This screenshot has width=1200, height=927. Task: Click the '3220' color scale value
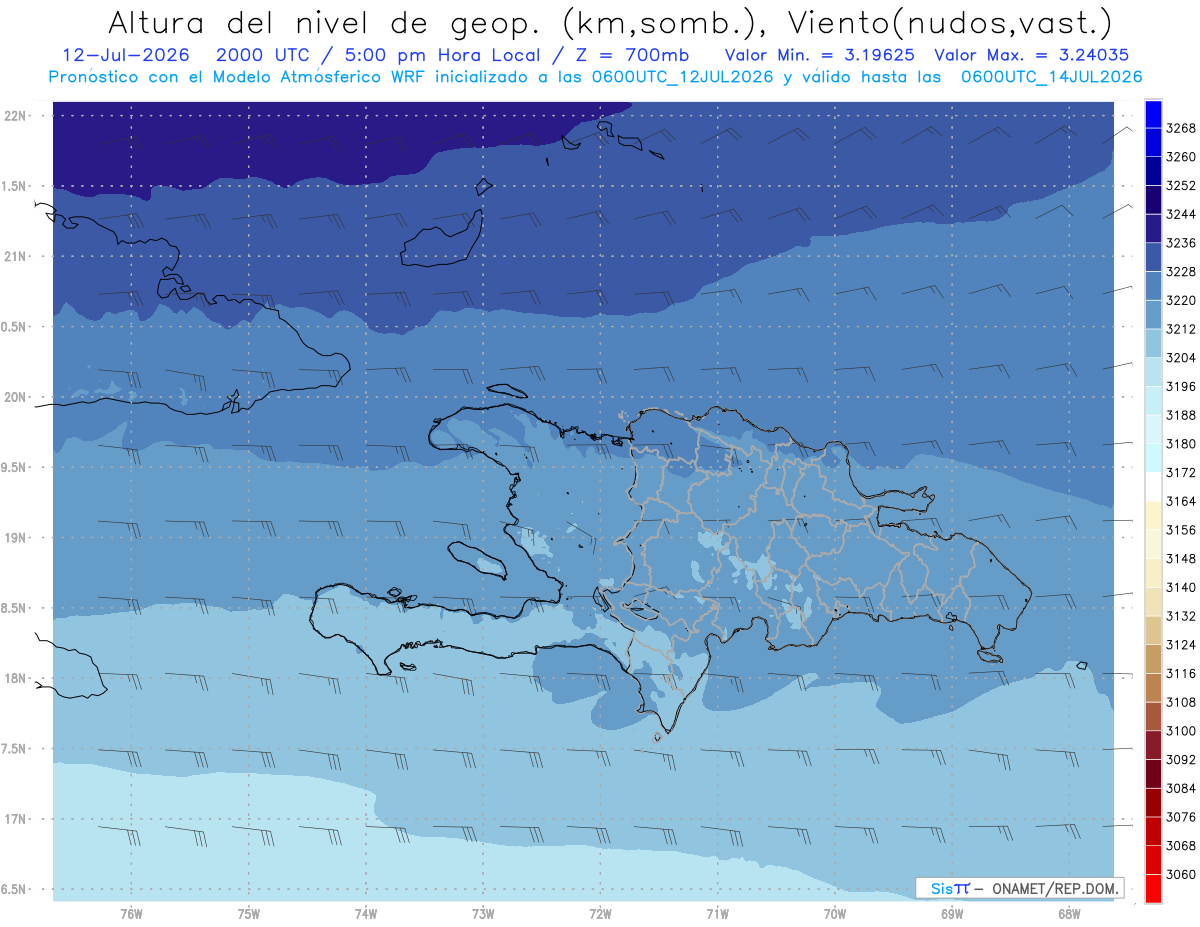click(x=1181, y=300)
